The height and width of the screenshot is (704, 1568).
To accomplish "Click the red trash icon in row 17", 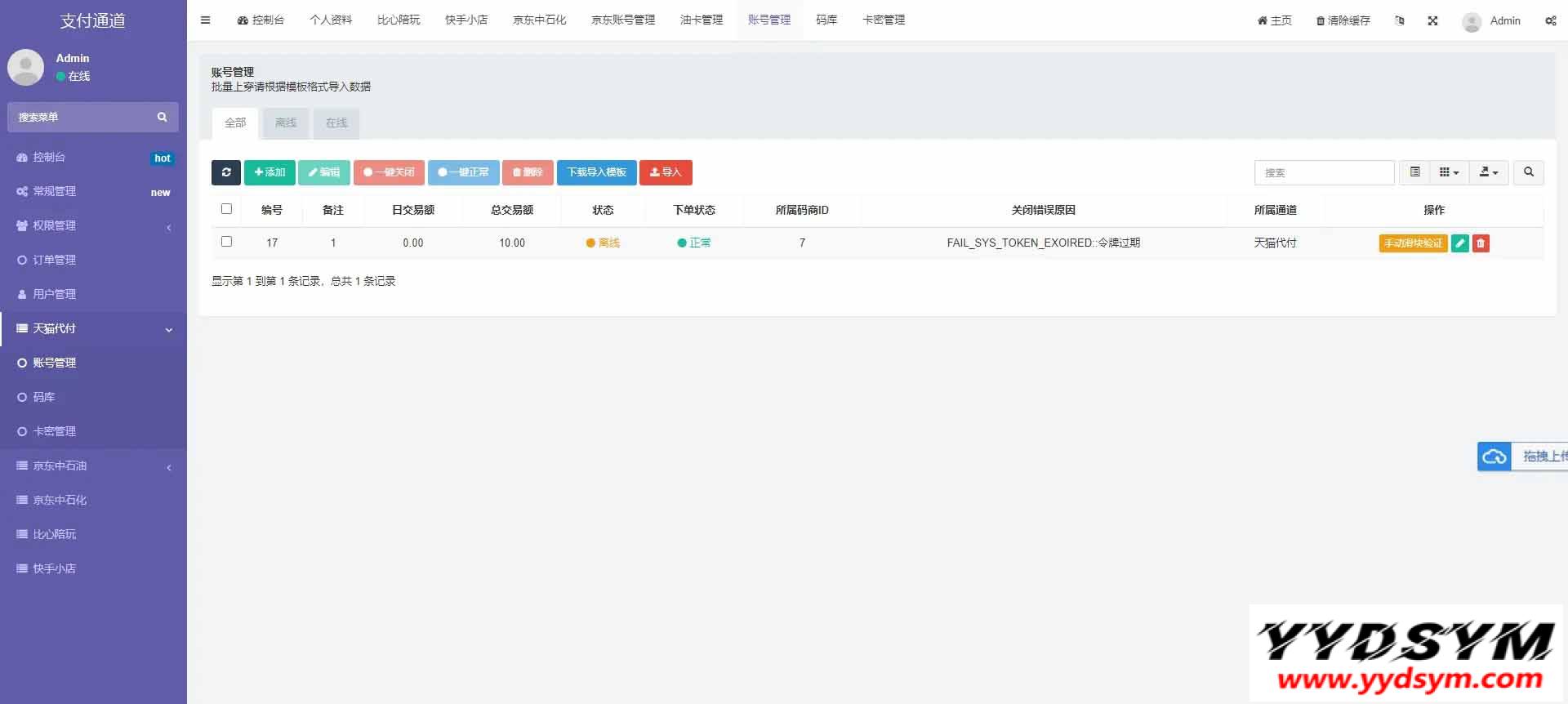I will [x=1481, y=243].
